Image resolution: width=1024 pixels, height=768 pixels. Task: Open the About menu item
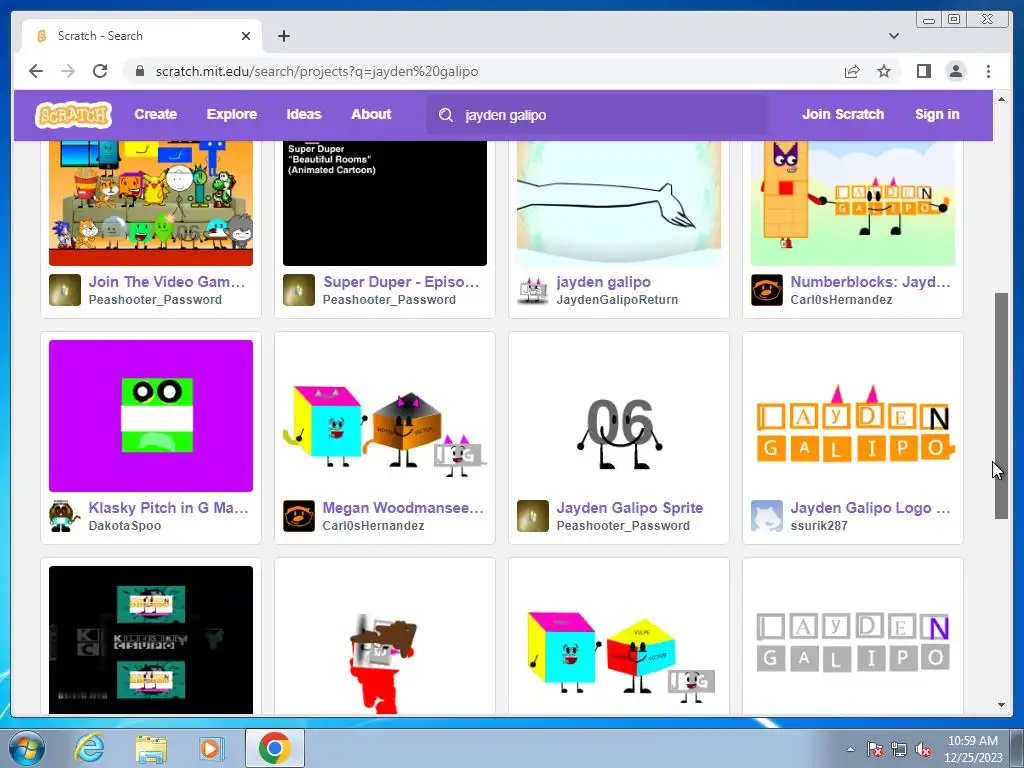(x=371, y=114)
